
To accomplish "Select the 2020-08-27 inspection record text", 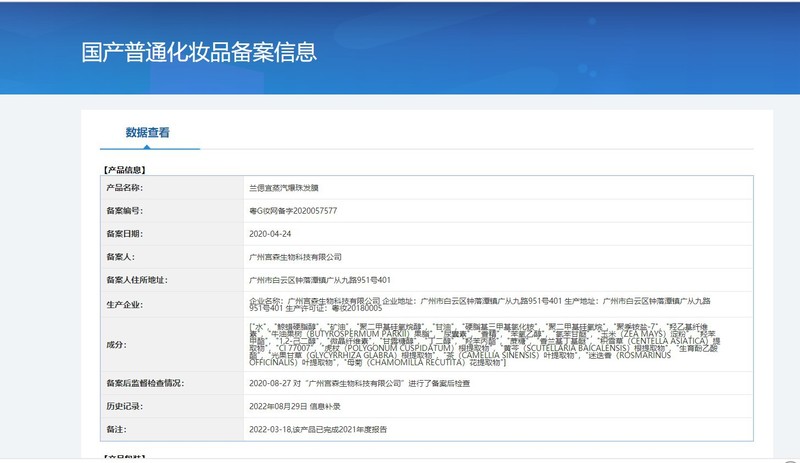I will 359,383.
